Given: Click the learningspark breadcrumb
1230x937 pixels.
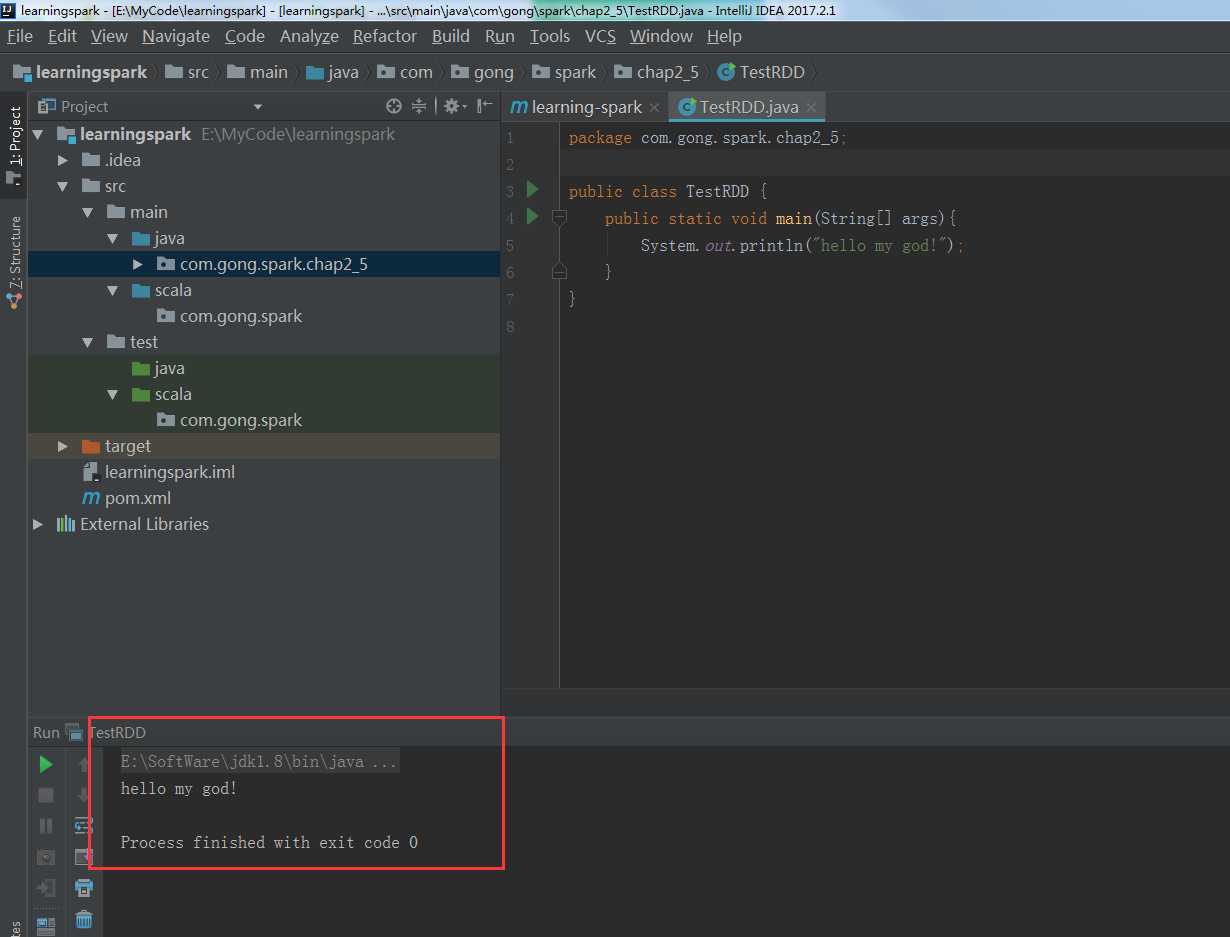Looking at the screenshot, I should click(x=80, y=72).
